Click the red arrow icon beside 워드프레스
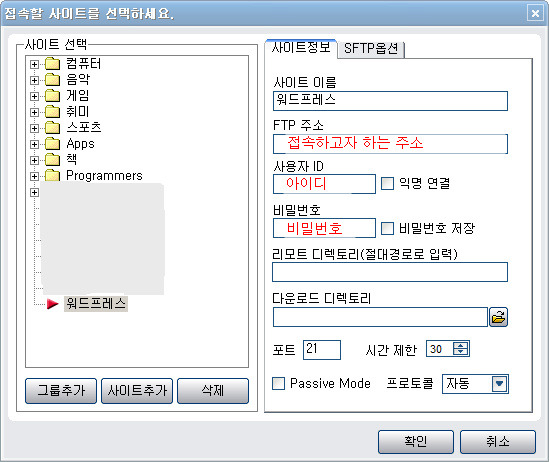The width and height of the screenshot is (549, 462). (x=53, y=304)
